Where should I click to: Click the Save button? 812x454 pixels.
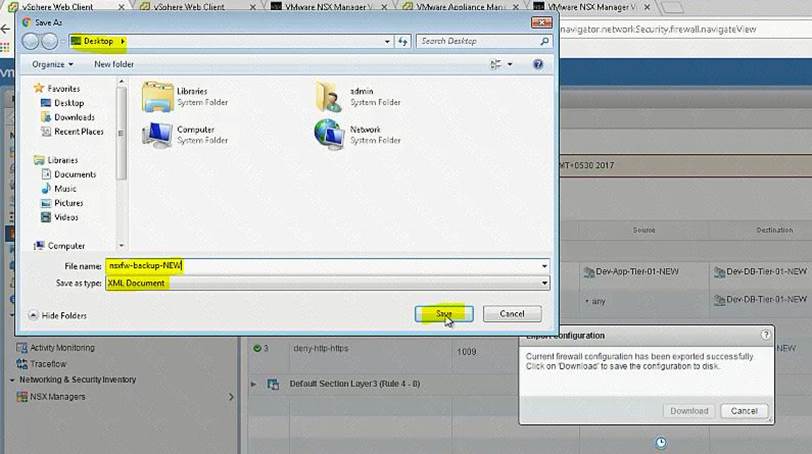(444, 314)
